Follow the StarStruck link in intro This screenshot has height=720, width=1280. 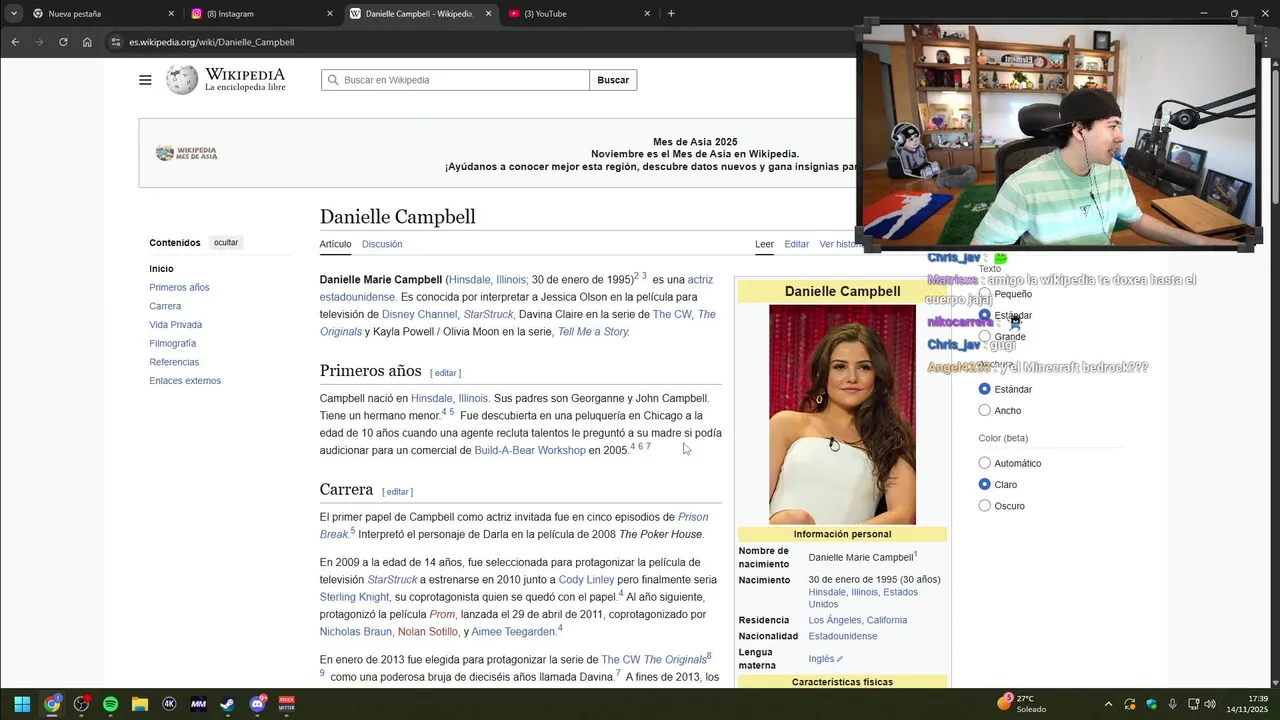(488, 314)
